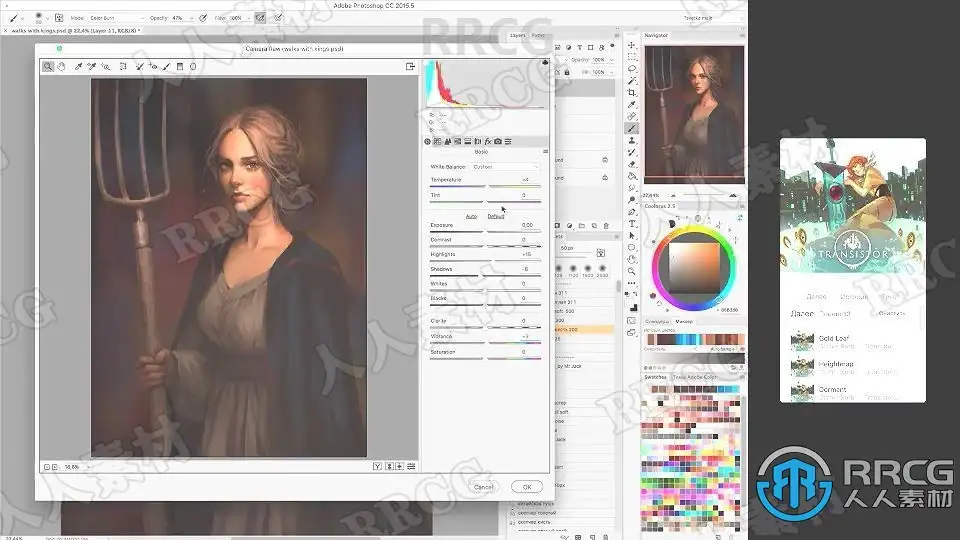Select the Red Eye Removal tool in Camera Raw

152,66
